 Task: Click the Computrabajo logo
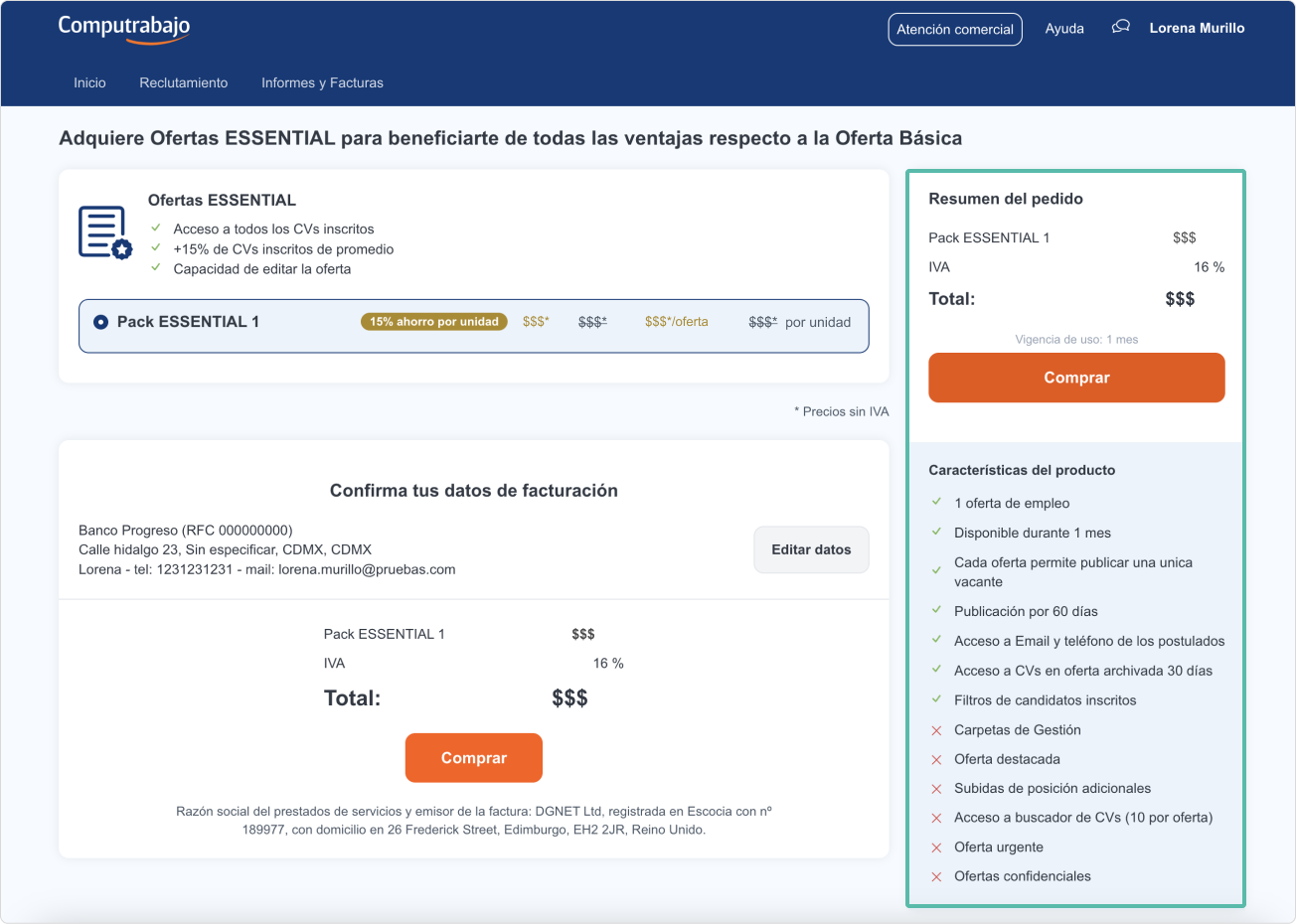[124, 28]
